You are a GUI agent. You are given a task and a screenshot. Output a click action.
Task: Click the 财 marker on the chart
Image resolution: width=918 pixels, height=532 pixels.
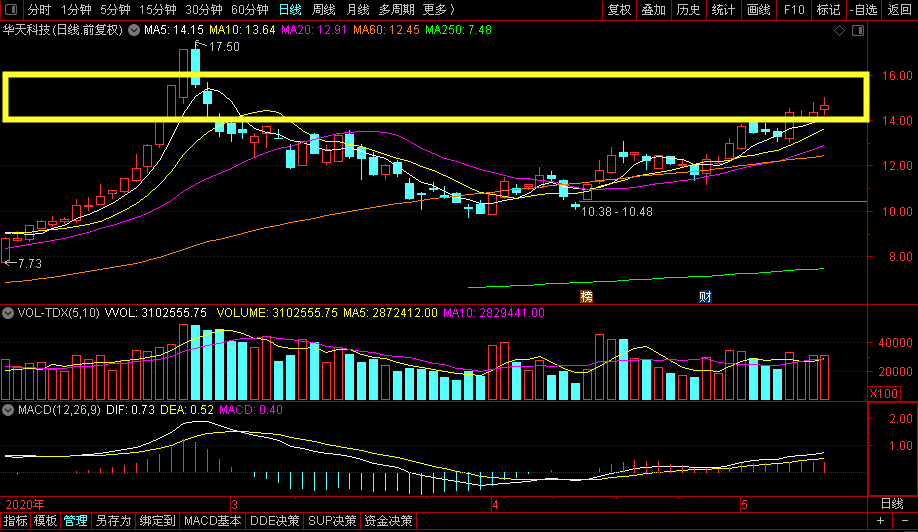pyautogui.click(x=705, y=297)
